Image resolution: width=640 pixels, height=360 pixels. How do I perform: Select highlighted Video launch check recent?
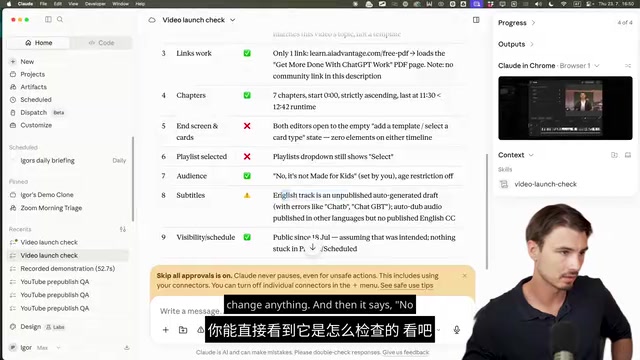[x=68, y=255]
